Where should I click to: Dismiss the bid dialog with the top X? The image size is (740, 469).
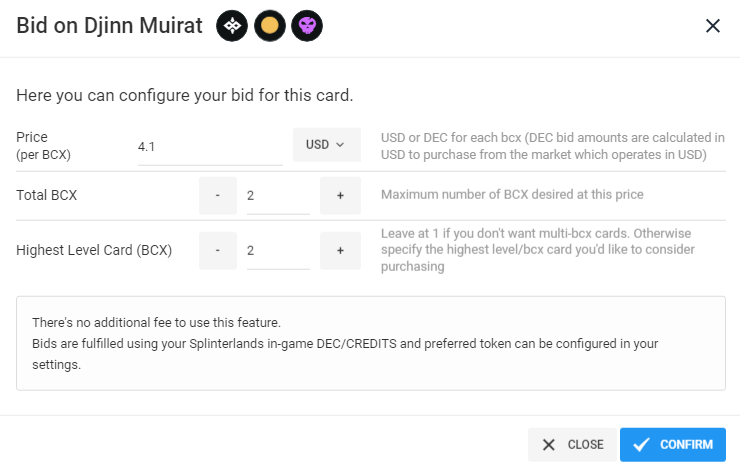tap(713, 25)
